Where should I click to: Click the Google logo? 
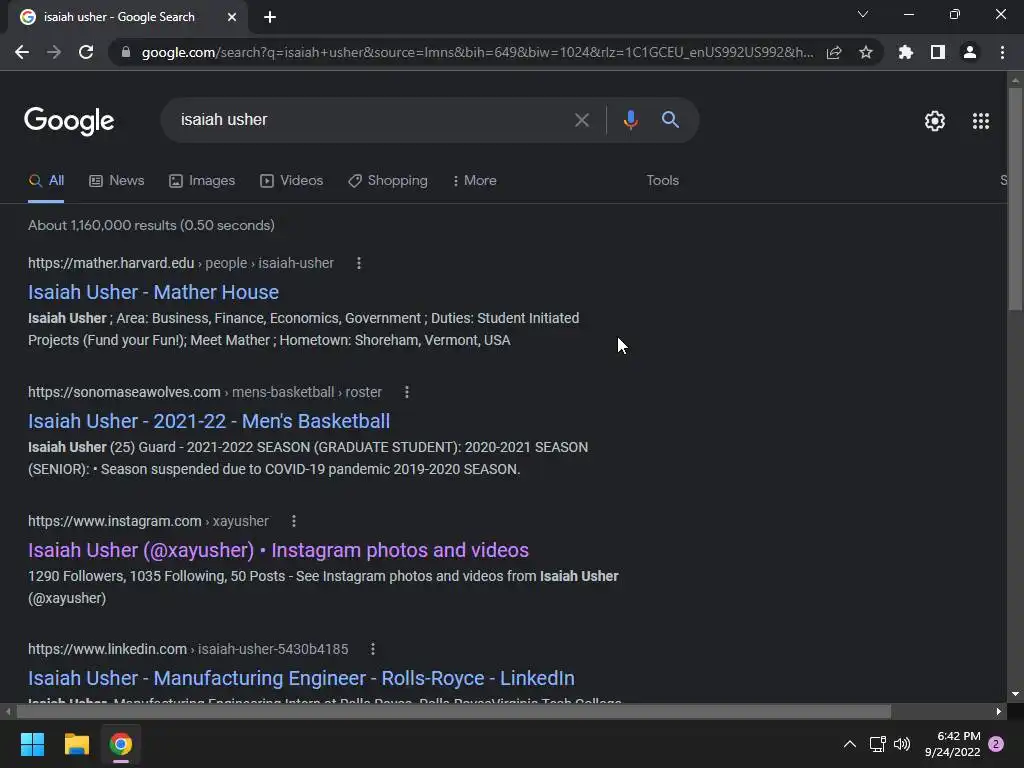pos(69,121)
